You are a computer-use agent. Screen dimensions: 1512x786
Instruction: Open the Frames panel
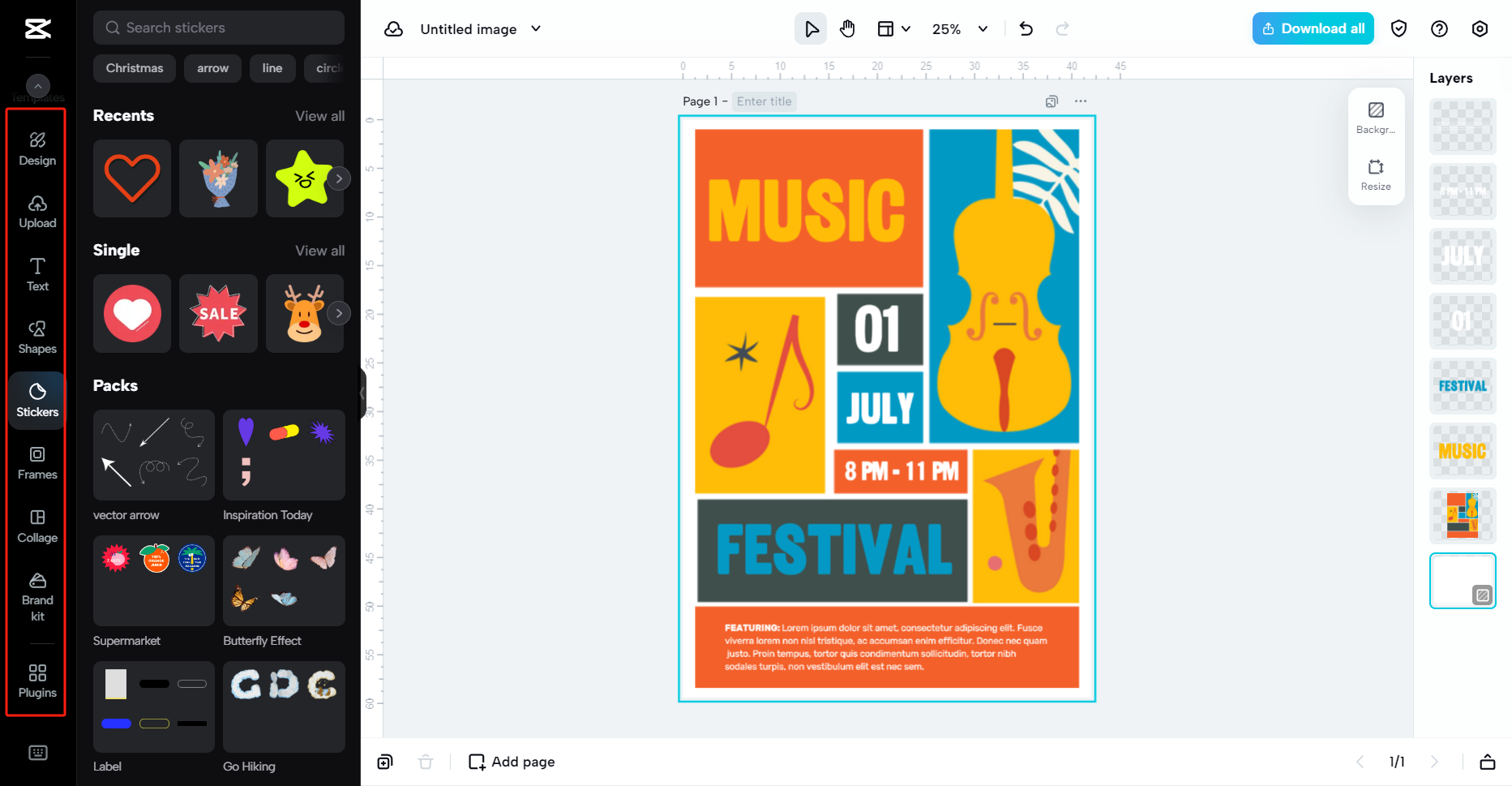(x=37, y=463)
